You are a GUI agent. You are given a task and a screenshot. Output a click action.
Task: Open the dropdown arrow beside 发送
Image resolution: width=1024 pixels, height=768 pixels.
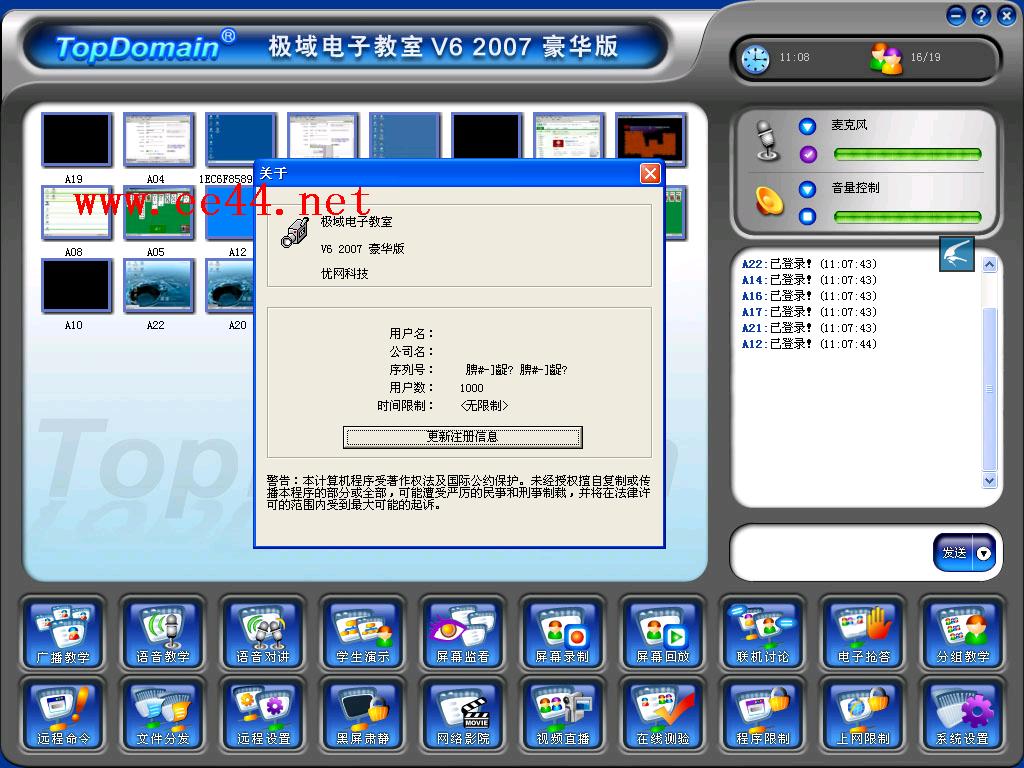coord(984,553)
